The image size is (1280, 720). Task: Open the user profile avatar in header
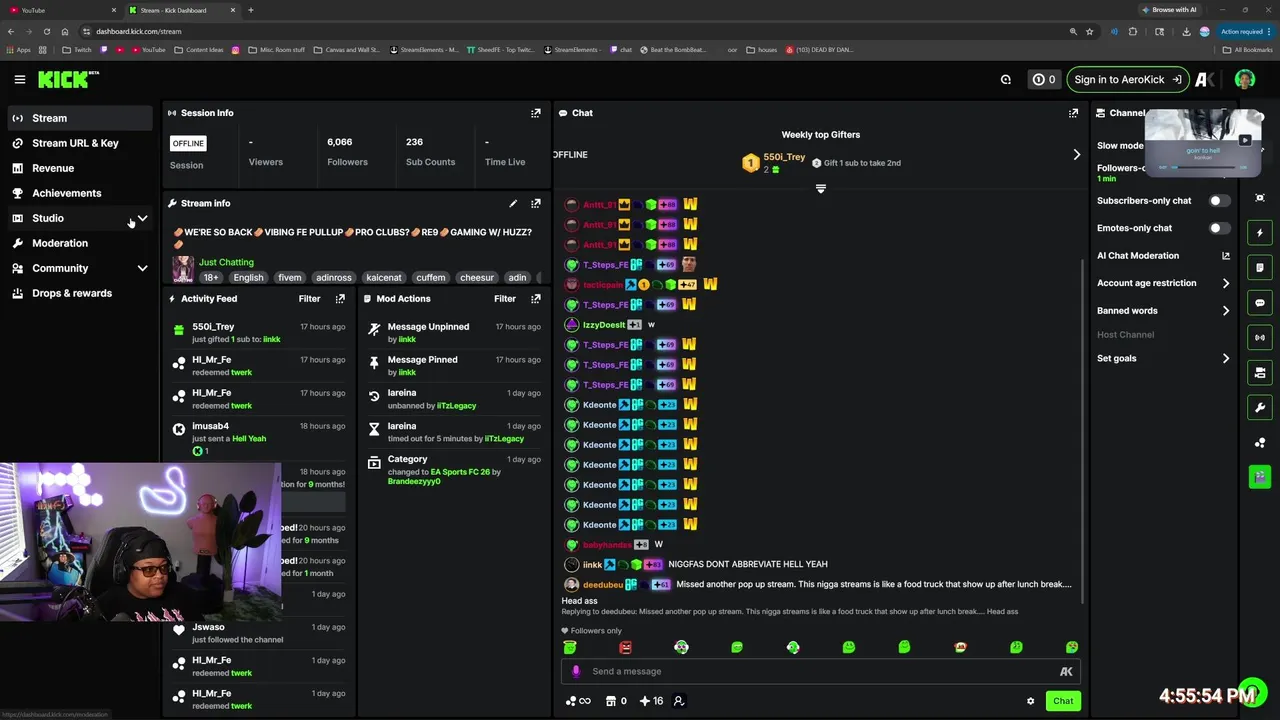tap(1244, 79)
